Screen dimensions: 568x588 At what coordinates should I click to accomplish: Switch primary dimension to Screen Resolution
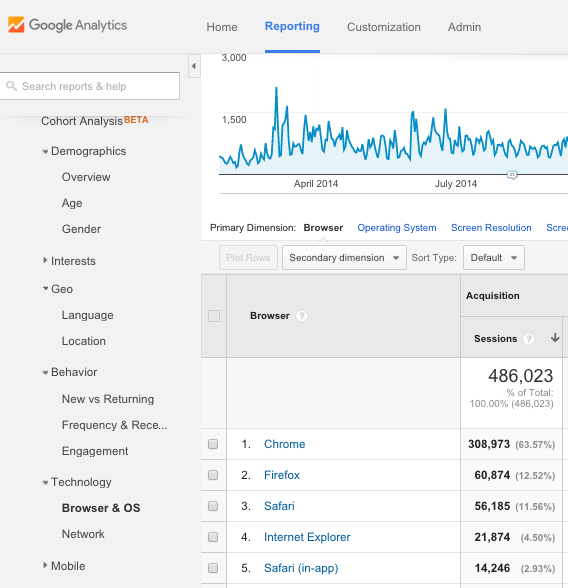coord(491,228)
